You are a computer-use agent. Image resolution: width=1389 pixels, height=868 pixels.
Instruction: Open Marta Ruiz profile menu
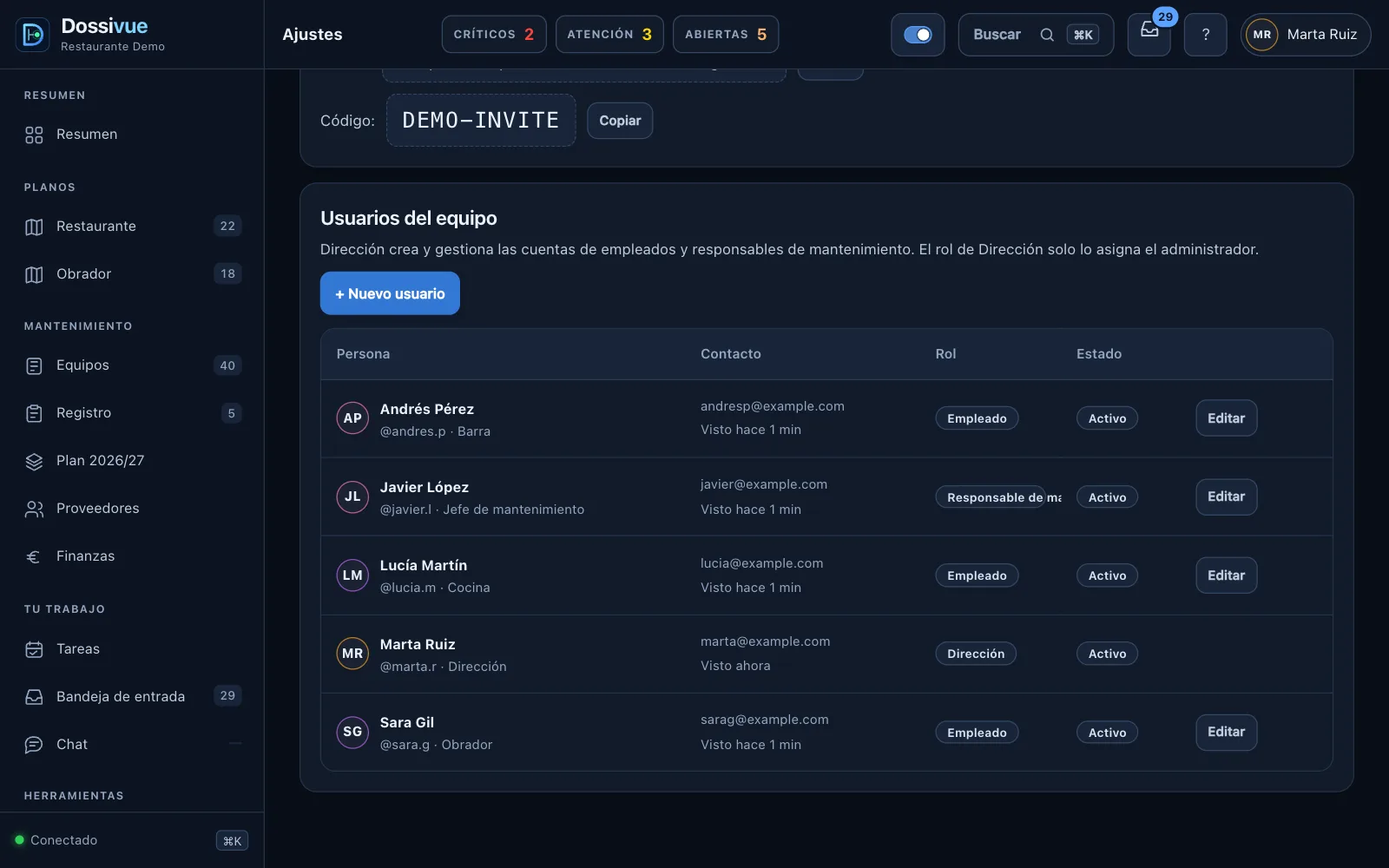[1306, 35]
